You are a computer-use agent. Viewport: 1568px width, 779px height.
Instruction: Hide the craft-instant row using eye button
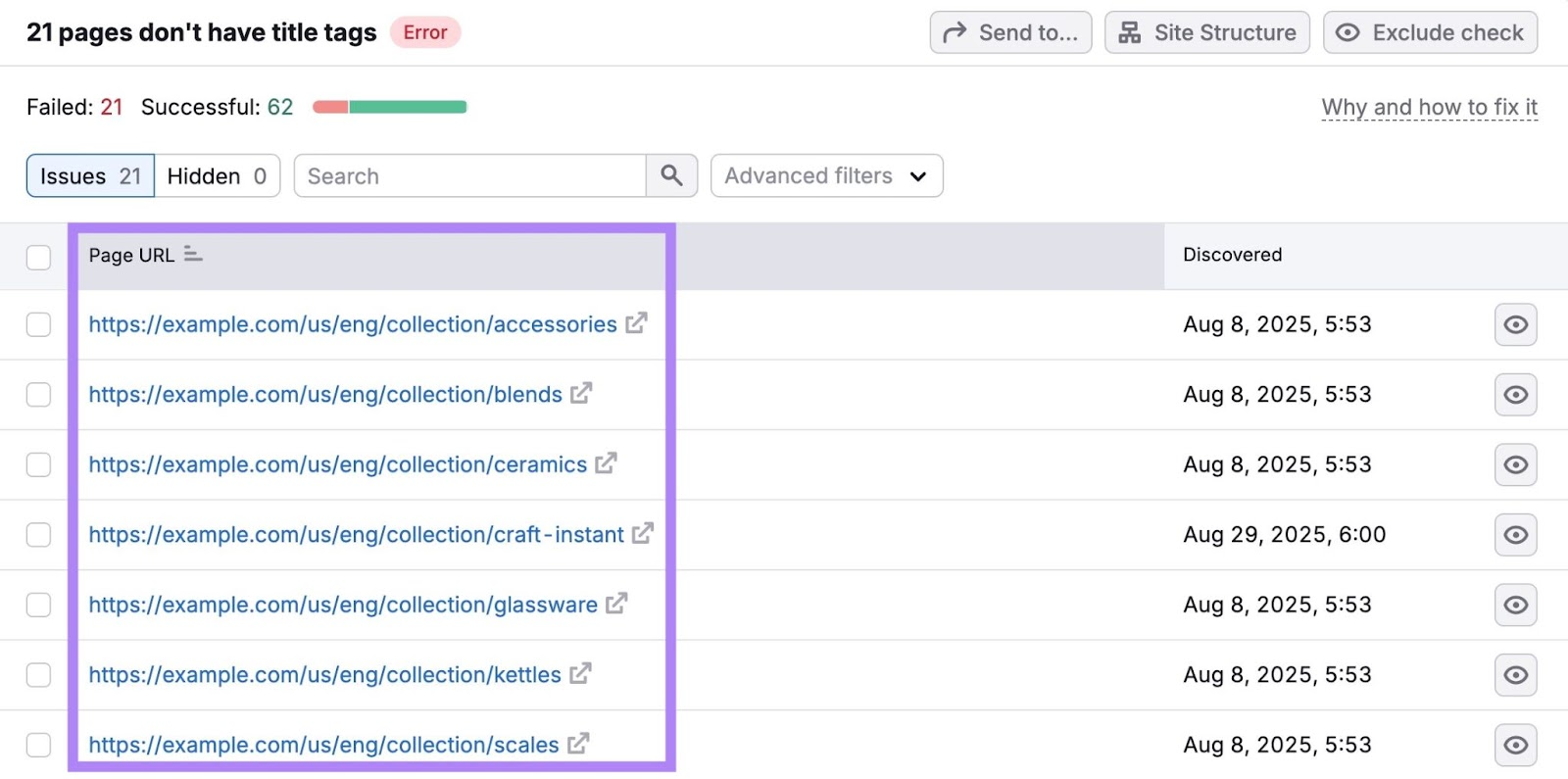pyautogui.click(x=1515, y=535)
